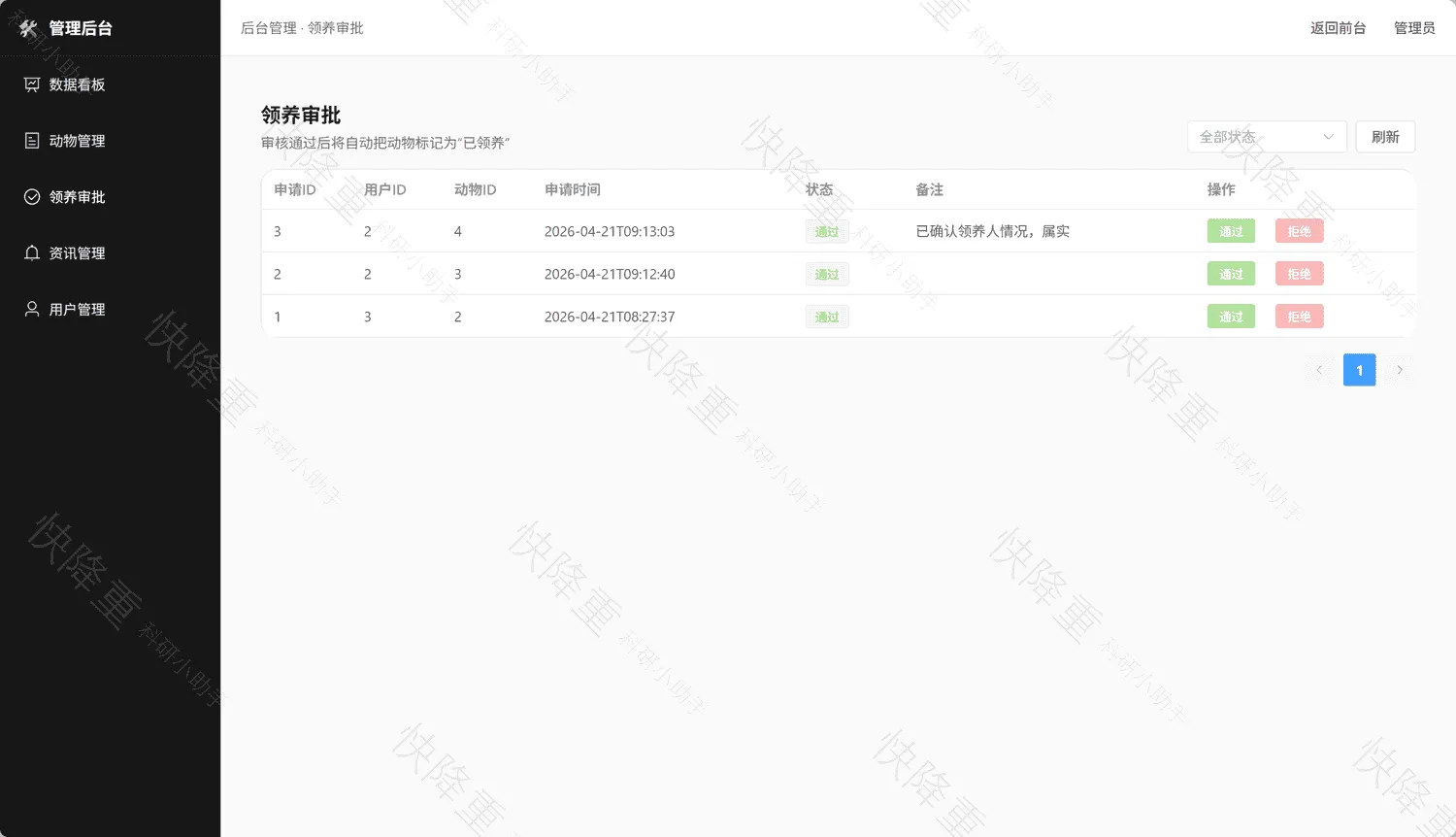The height and width of the screenshot is (837, 1456).
Task: Click the 刷新 refresh button
Action: 1385,137
